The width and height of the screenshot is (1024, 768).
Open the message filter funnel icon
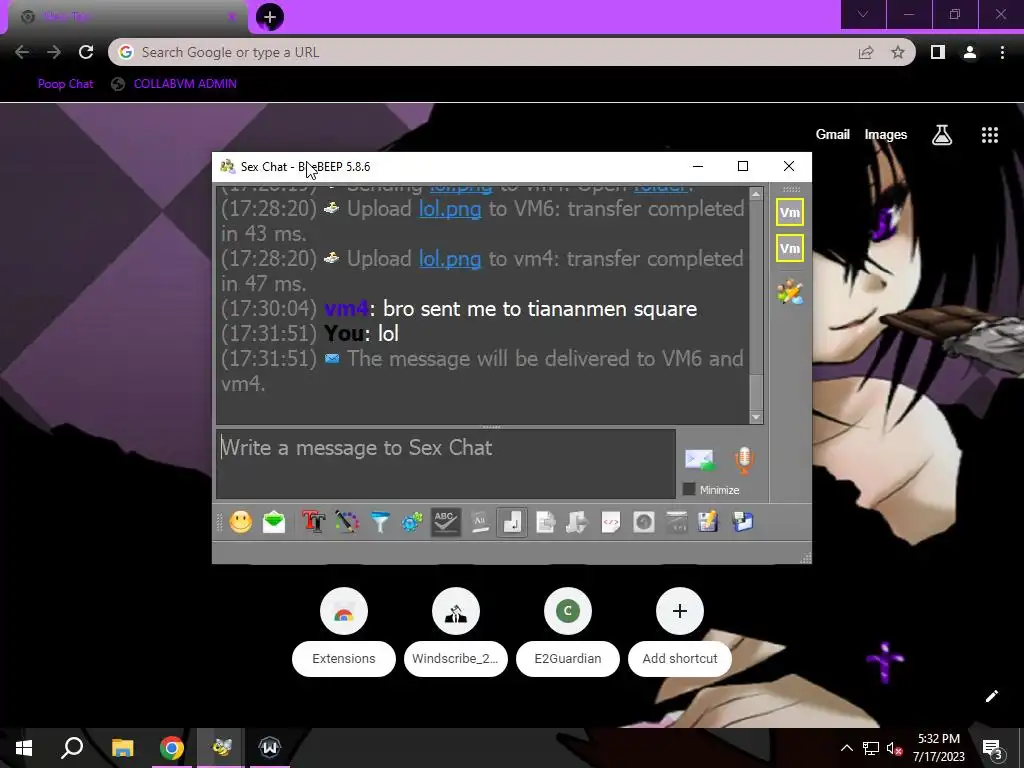(x=379, y=522)
